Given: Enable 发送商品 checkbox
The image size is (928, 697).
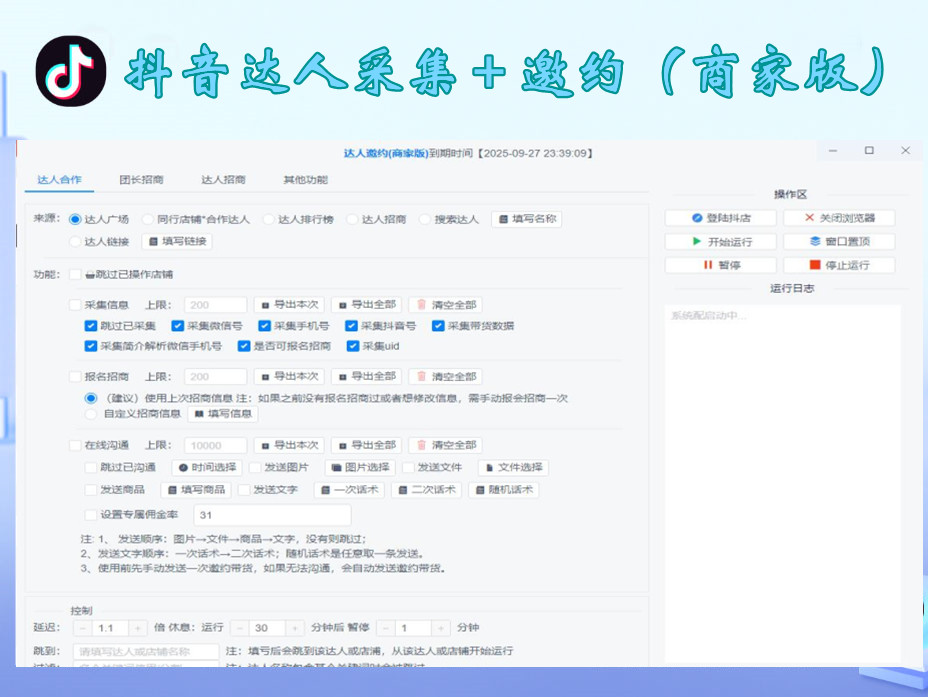Looking at the screenshot, I should pyautogui.click(x=91, y=490).
